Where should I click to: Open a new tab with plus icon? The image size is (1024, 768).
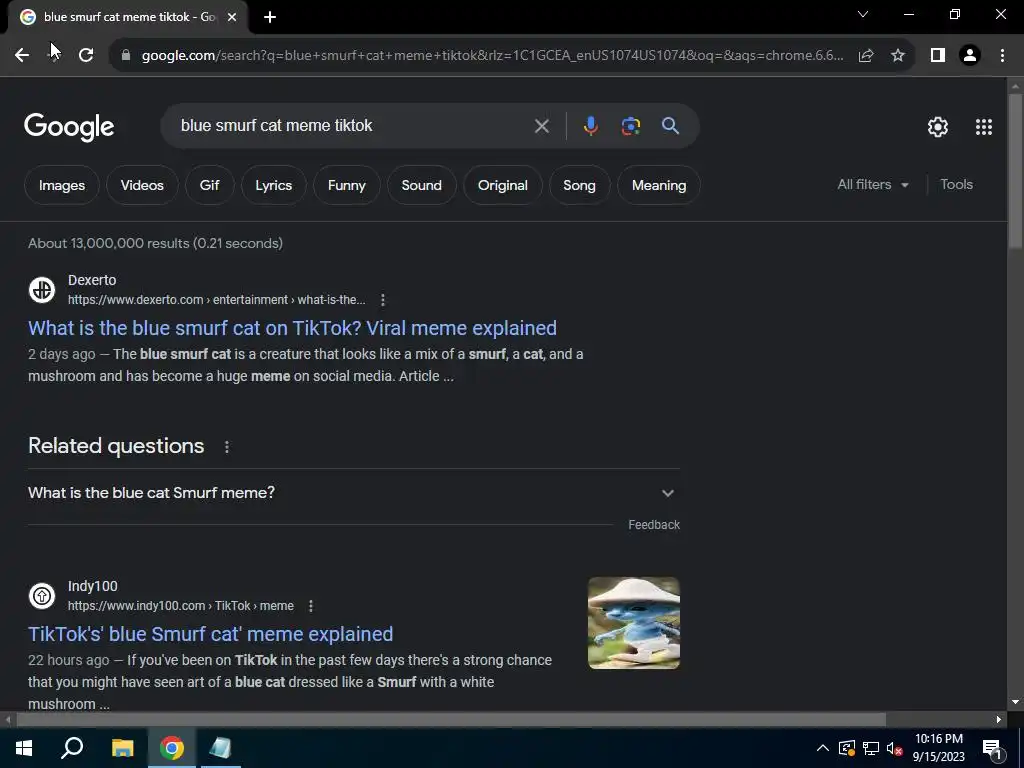pos(270,18)
